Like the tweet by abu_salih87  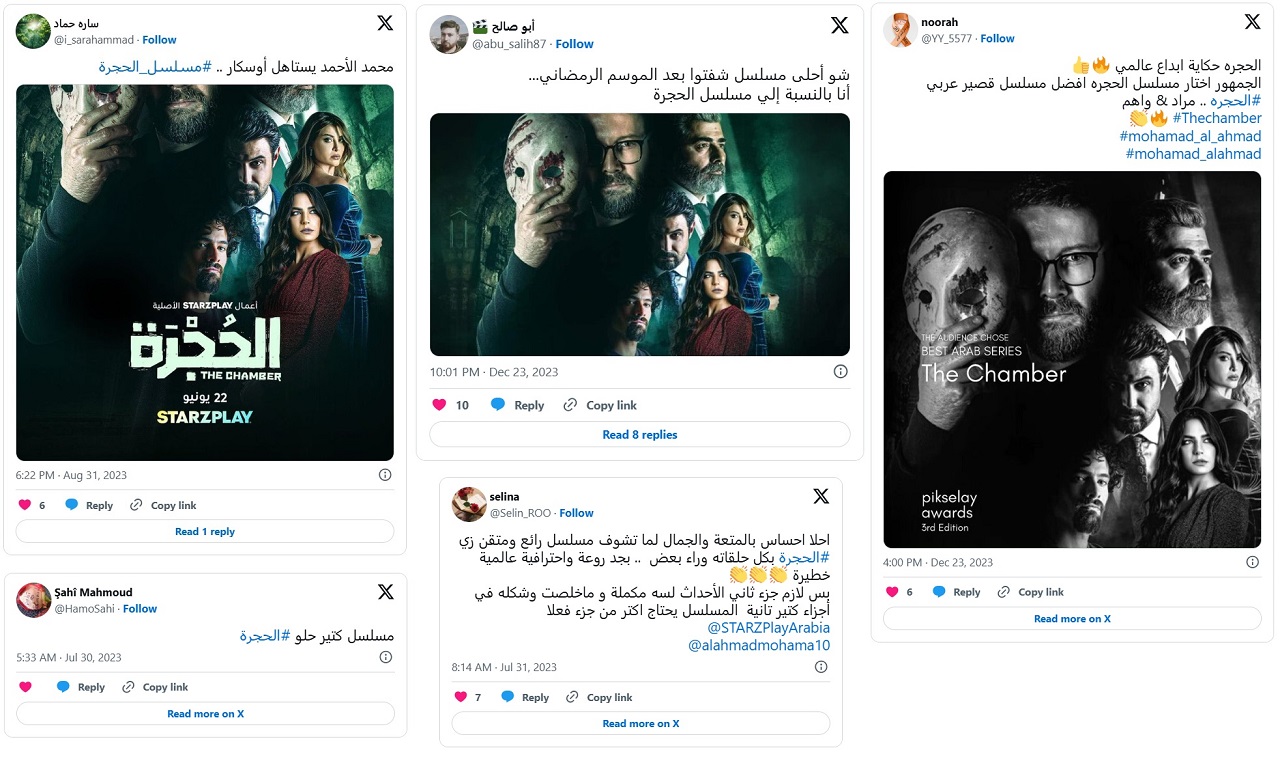(x=439, y=405)
